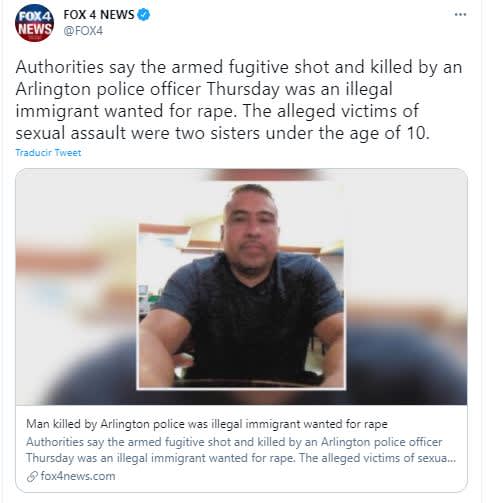Click the first line of tweet text

[239, 67]
